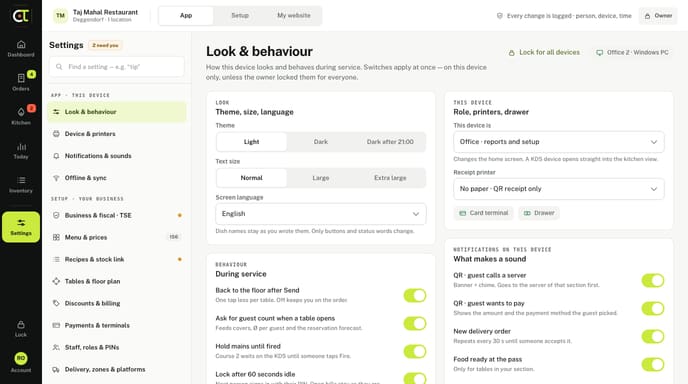Image resolution: width=688 pixels, height=384 pixels.
Task: Click the people icon for Staff, roles & PINs
Action: (56, 347)
